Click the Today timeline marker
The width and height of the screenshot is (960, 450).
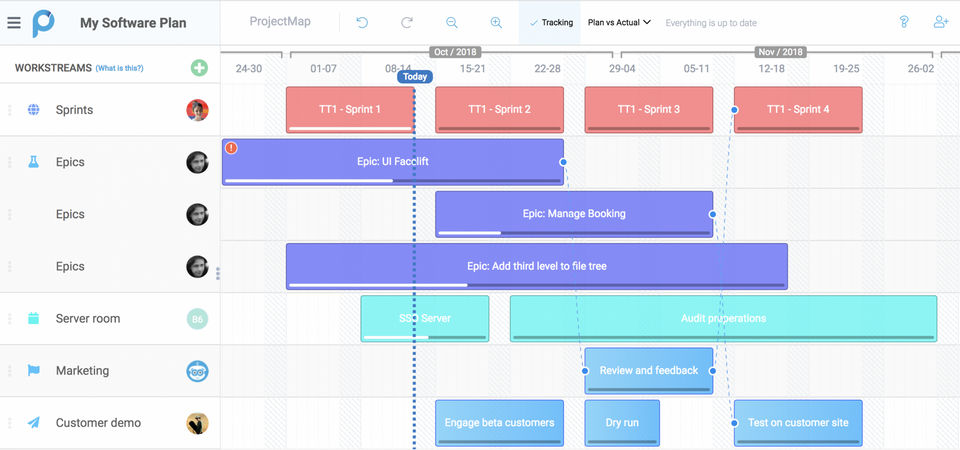tap(415, 77)
